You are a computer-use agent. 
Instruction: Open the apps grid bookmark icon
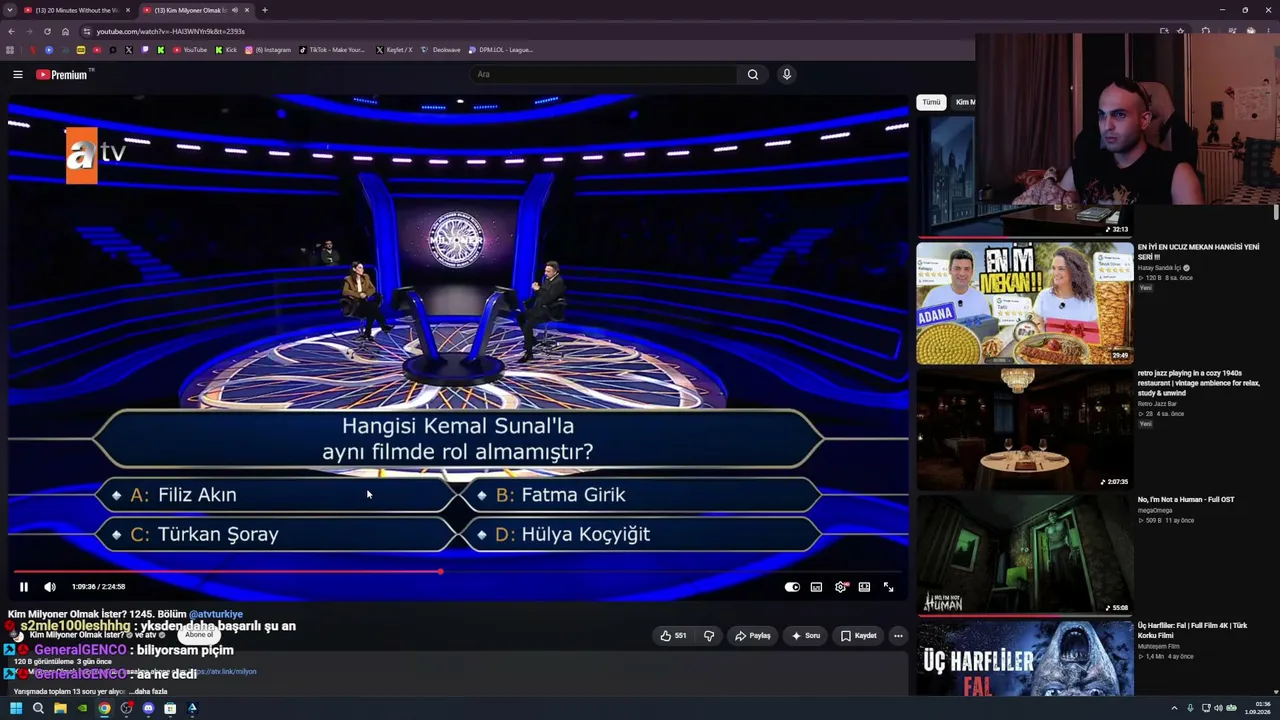pos(10,50)
